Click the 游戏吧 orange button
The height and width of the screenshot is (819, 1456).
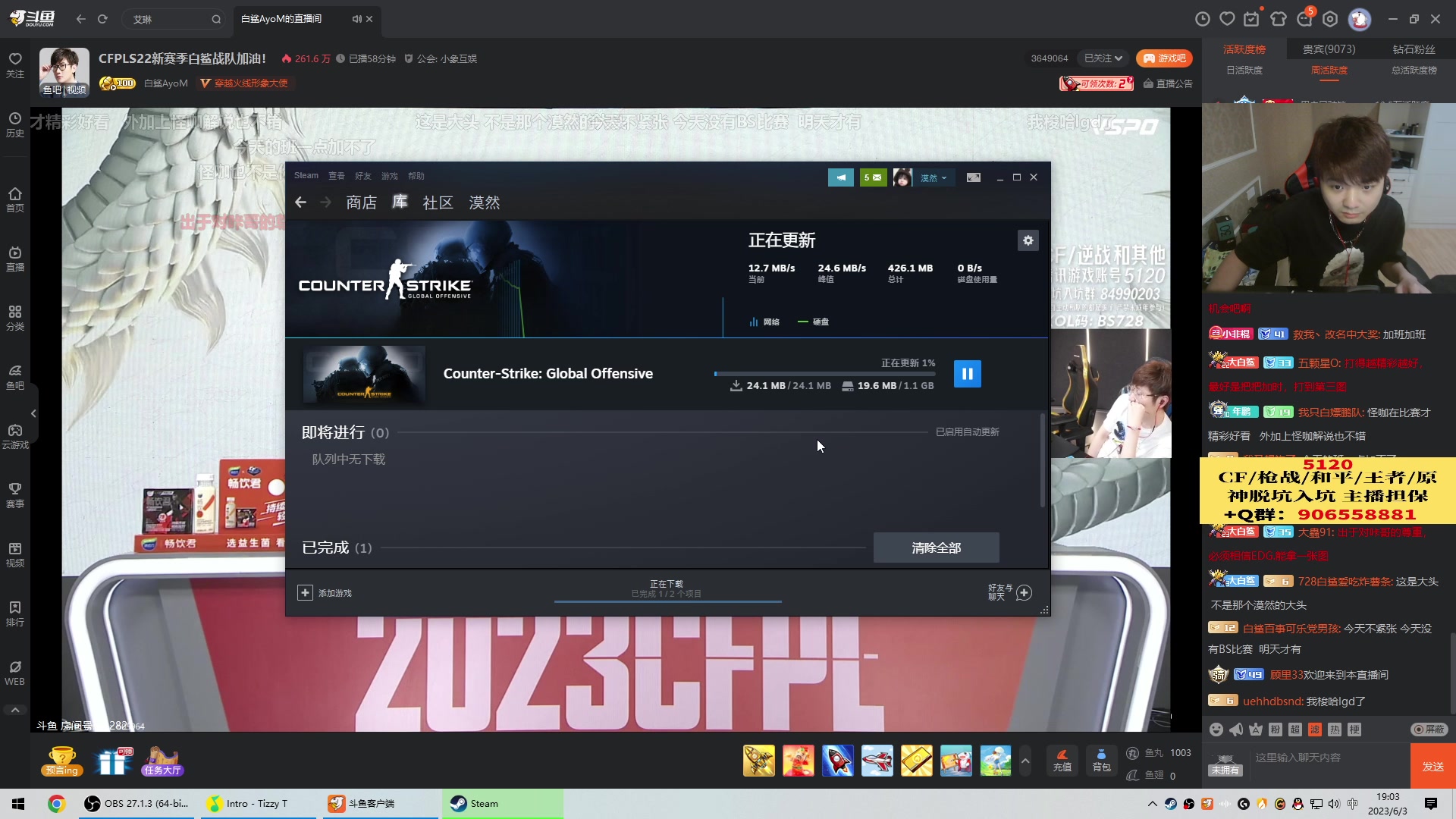pyautogui.click(x=1165, y=58)
